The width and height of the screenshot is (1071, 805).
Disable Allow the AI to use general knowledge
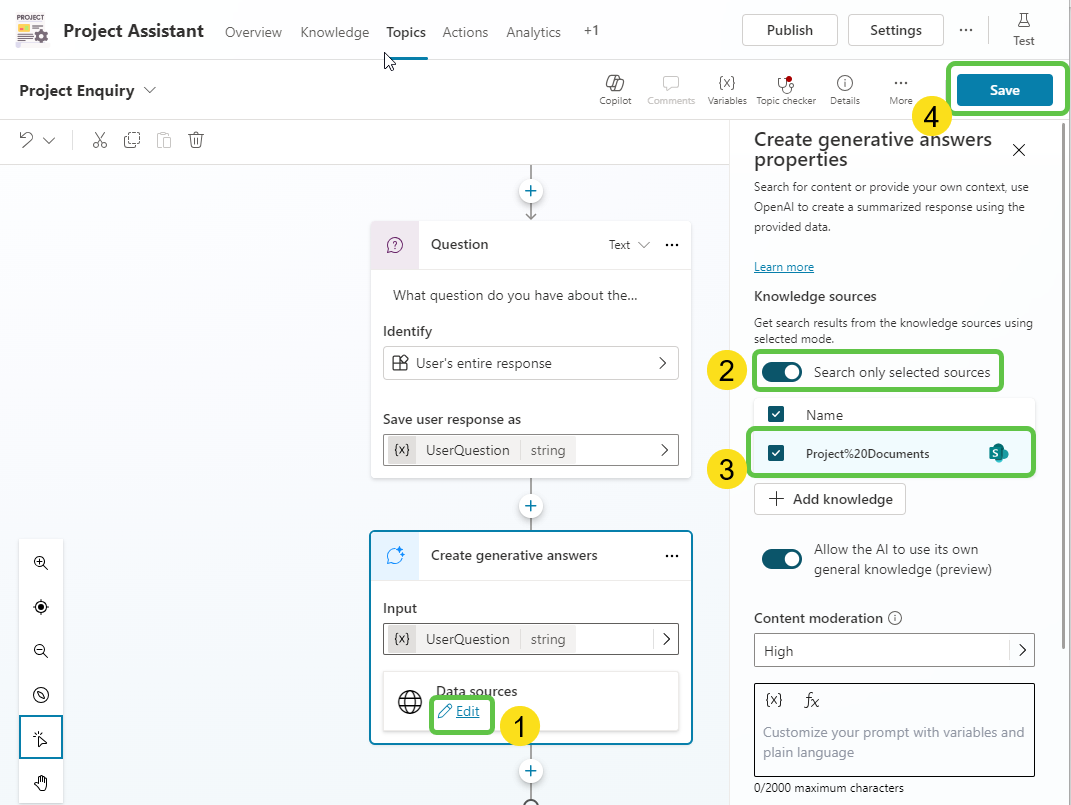point(782,558)
